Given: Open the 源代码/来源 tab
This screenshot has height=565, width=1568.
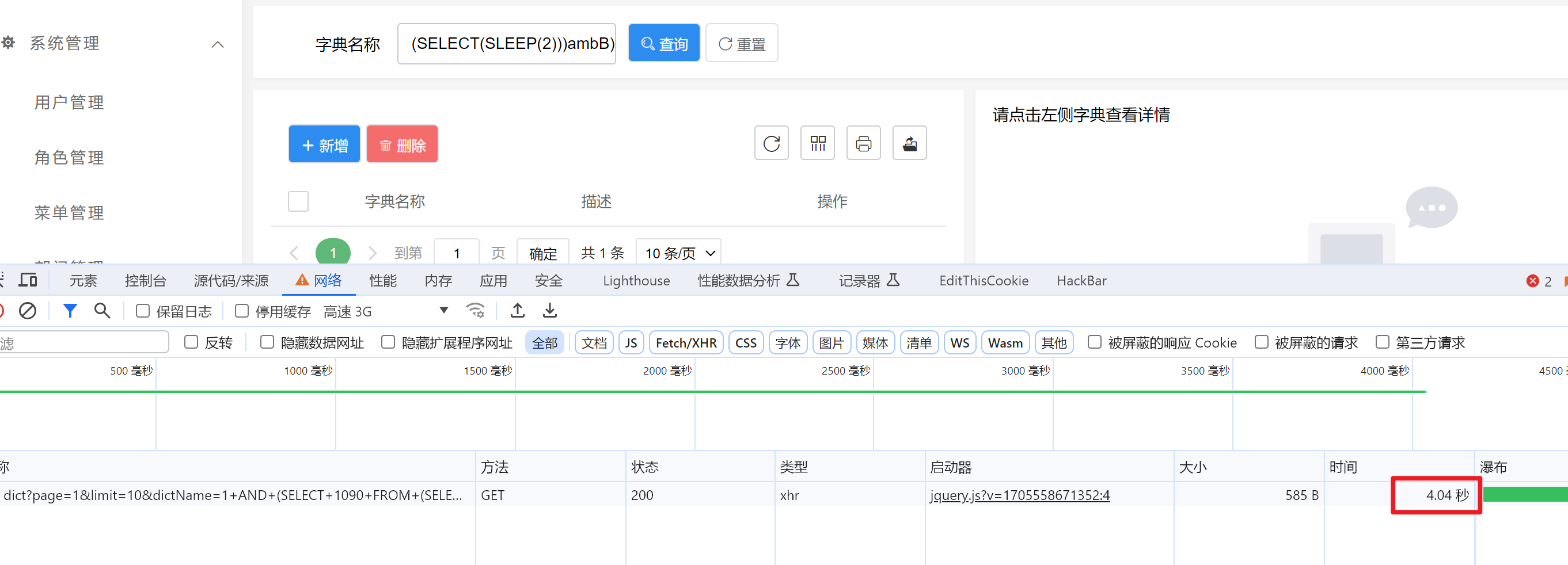Looking at the screenshot, I should 231,280.
